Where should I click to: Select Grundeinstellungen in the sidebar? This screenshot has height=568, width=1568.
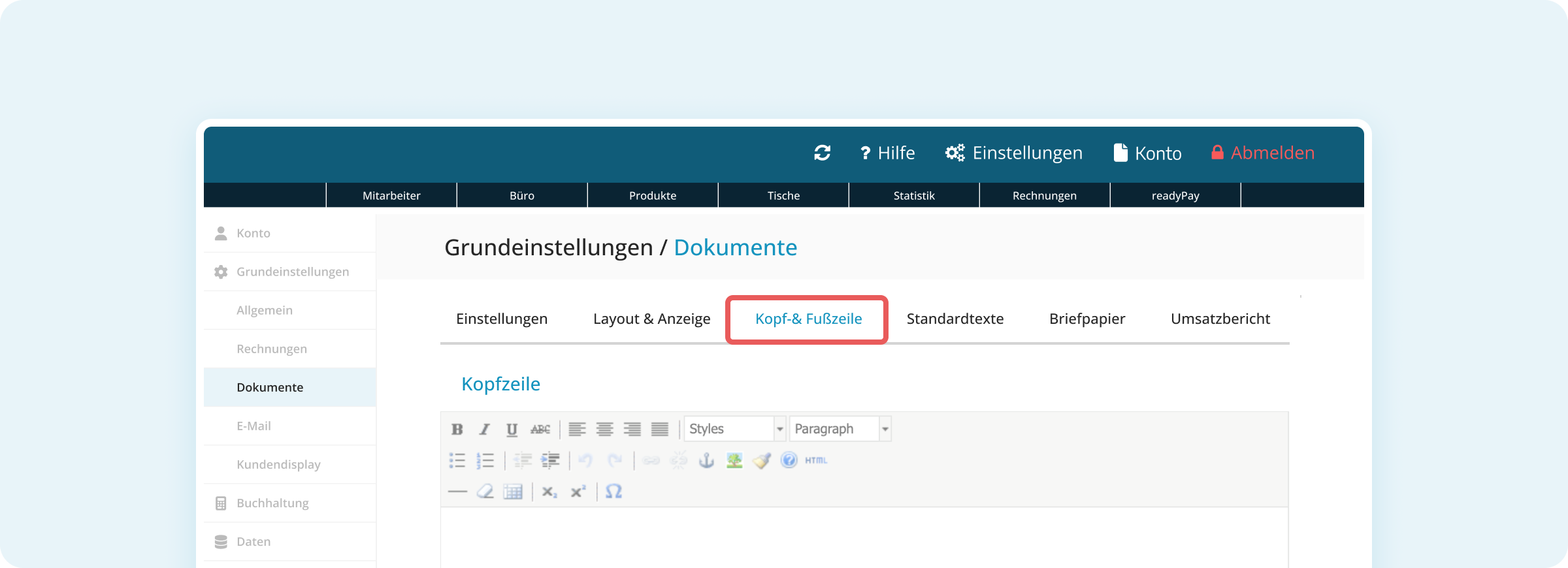(x=290, y=272)
